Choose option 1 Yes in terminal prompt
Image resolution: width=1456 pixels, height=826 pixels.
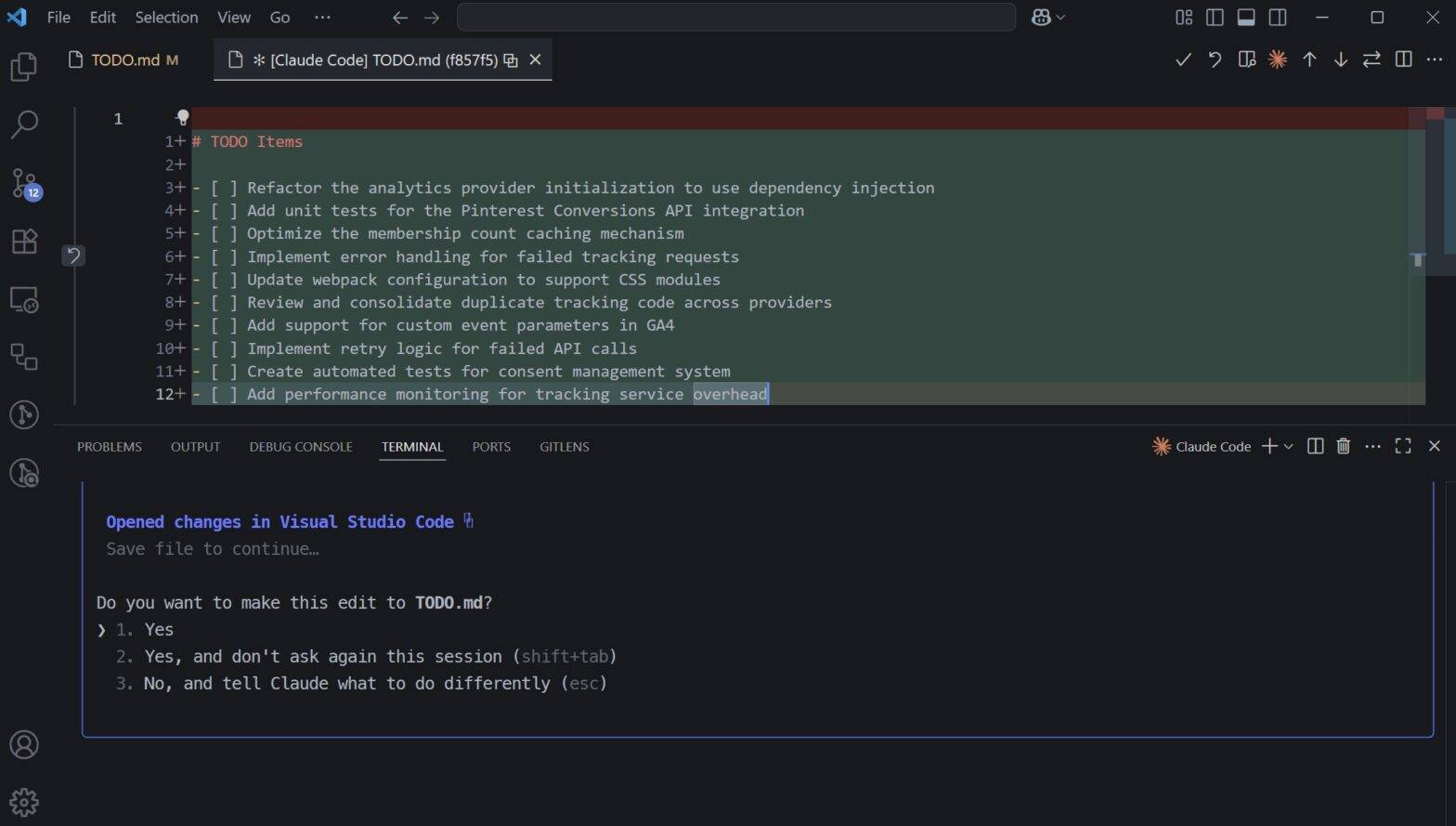(x=158, y=630)
